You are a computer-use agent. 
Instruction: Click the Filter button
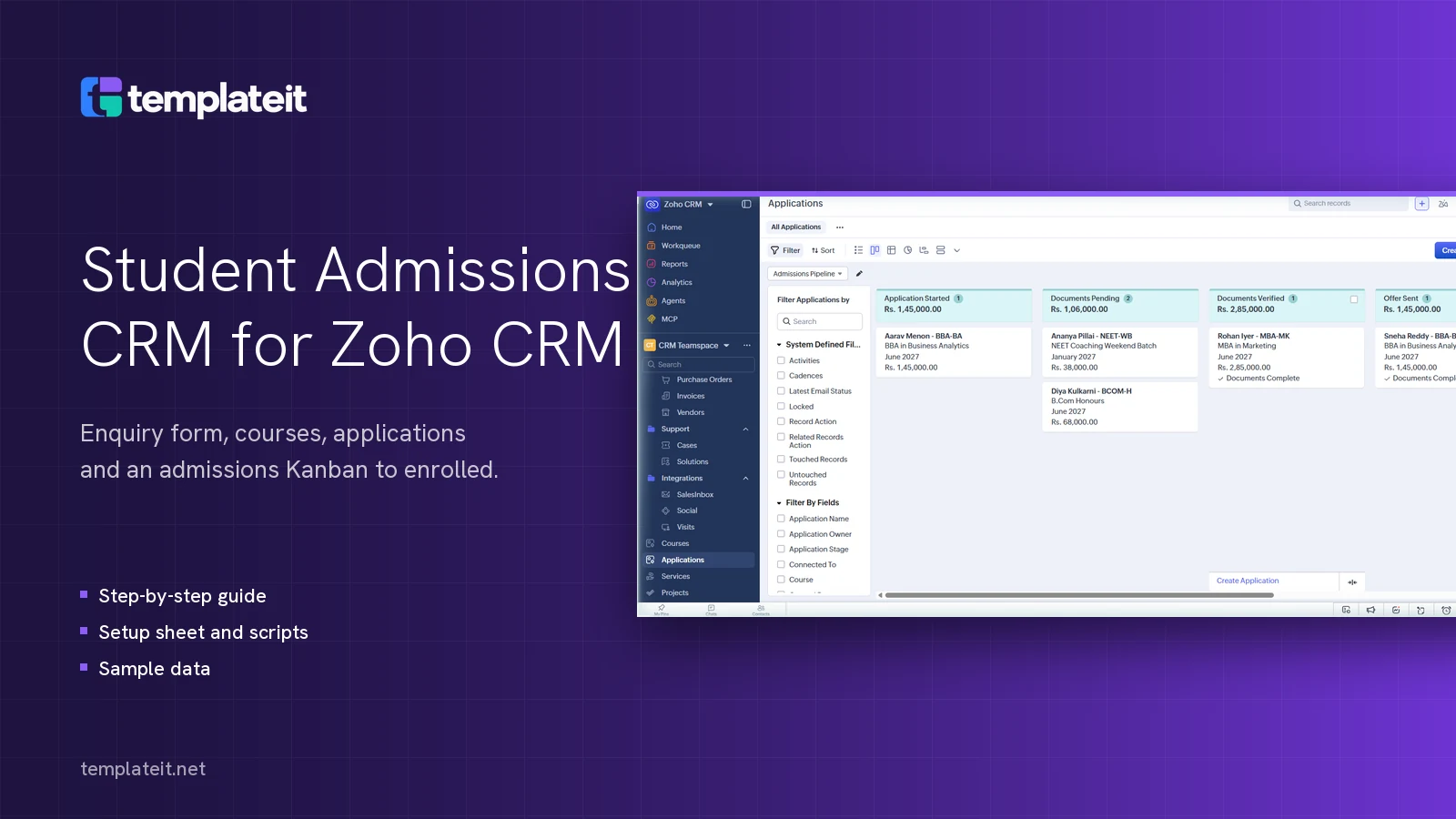(785, 250)
